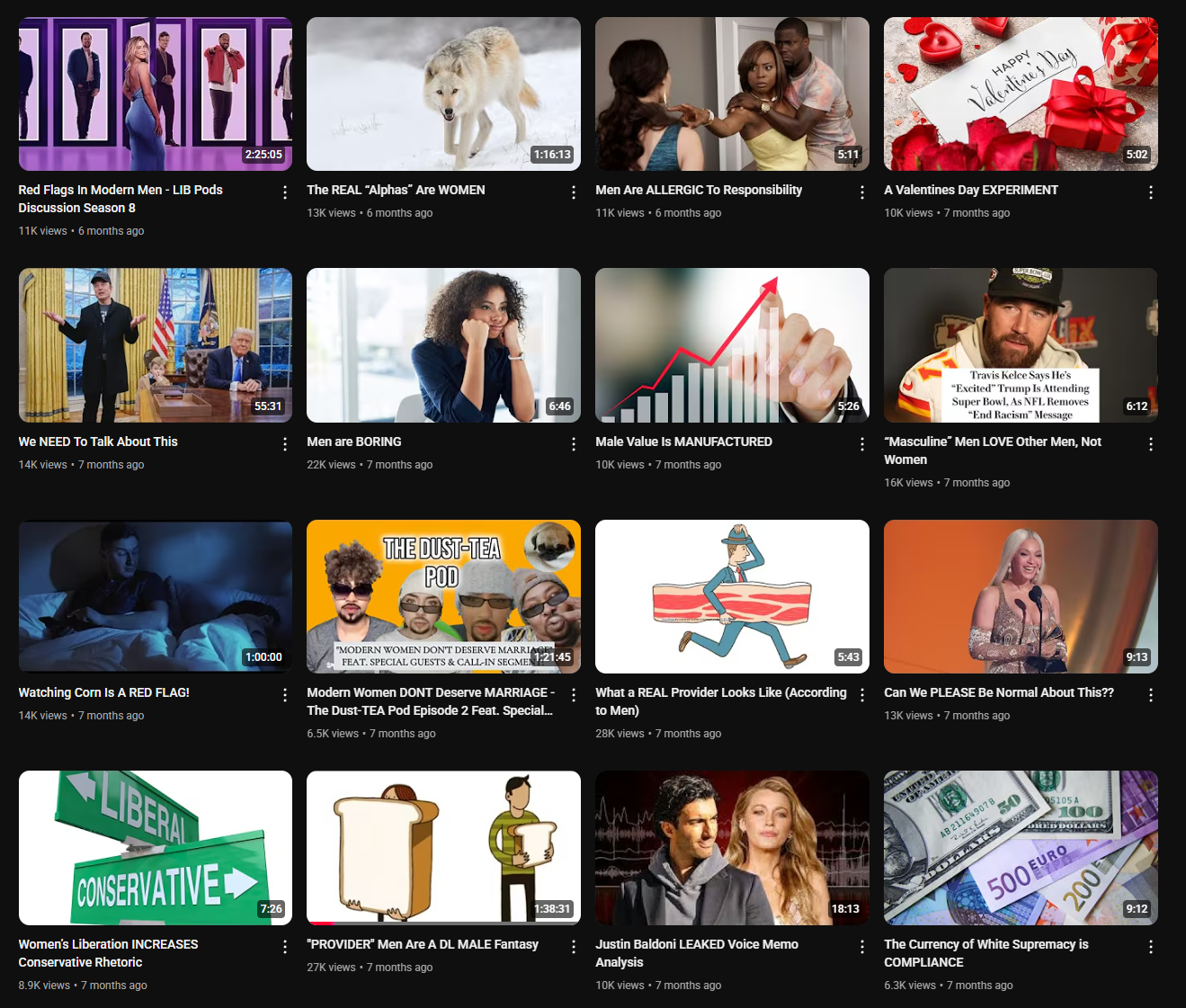Screen dimensions: 1186x1008
Task: Play the red arrow bar chart thumbnail
Action: click(x=732, y=345)
